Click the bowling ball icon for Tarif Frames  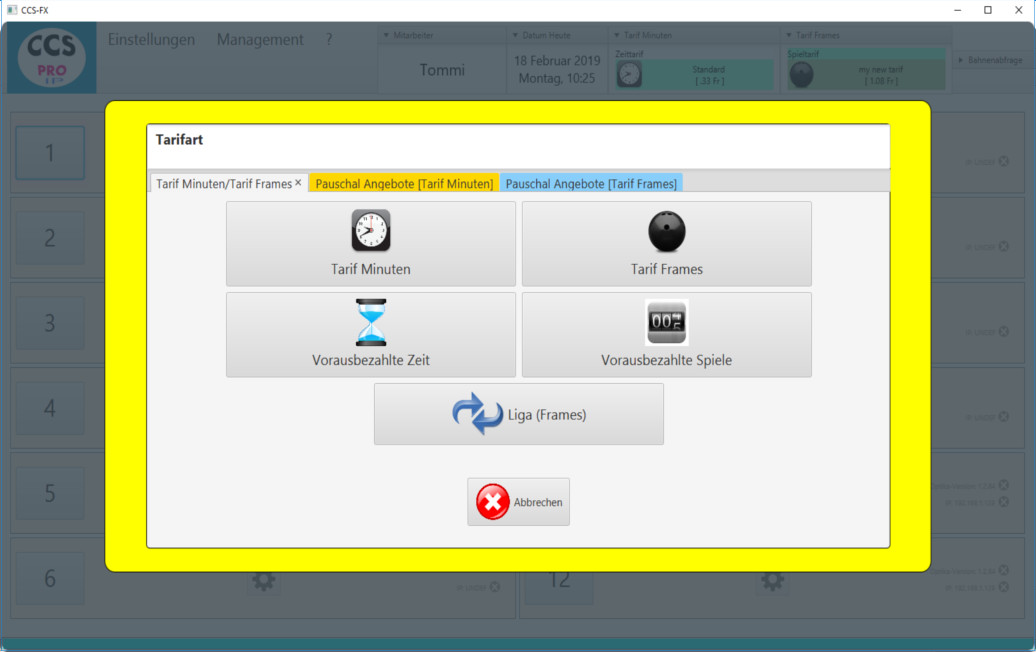[667, 231]
